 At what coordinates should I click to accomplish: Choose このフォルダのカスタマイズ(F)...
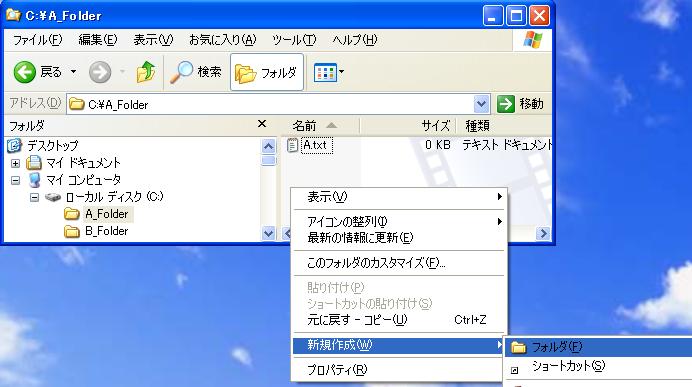[x=399, y=263]
